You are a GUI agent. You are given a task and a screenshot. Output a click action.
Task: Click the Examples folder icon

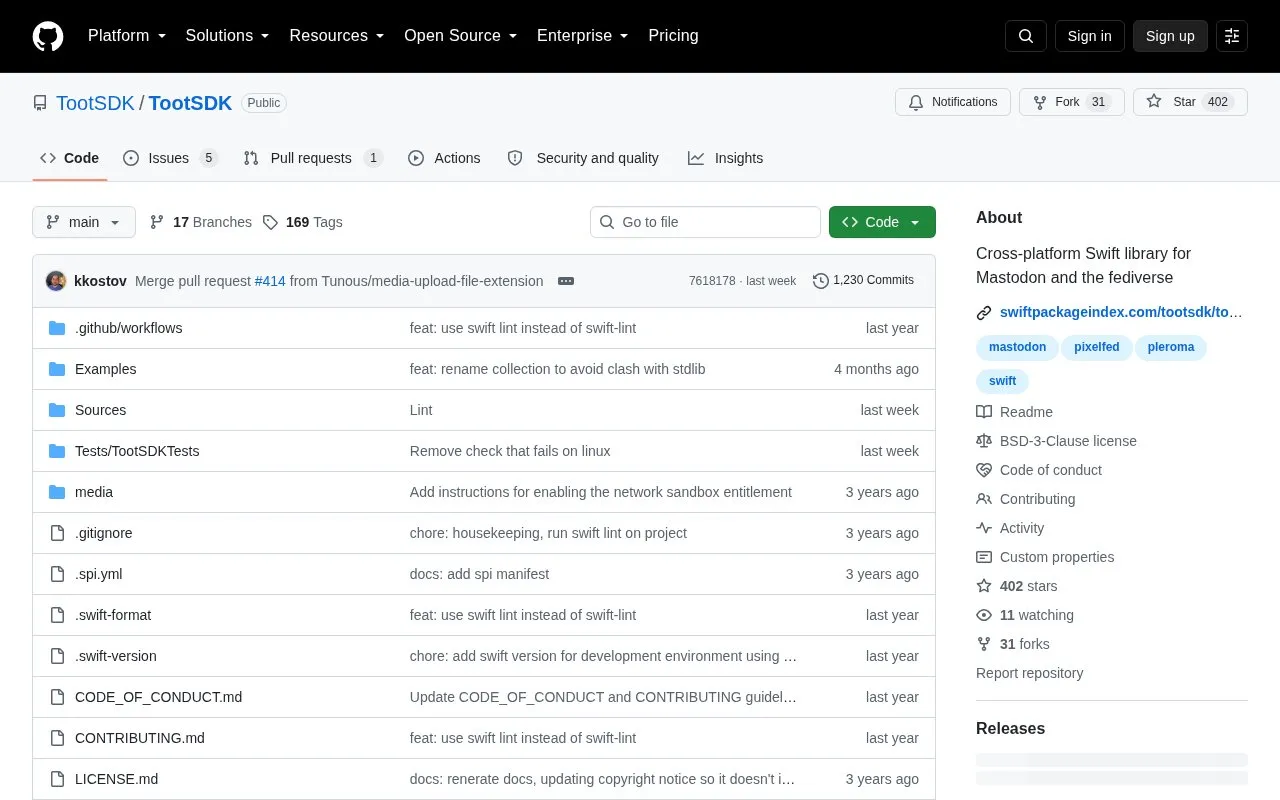(x=57, y=369)
